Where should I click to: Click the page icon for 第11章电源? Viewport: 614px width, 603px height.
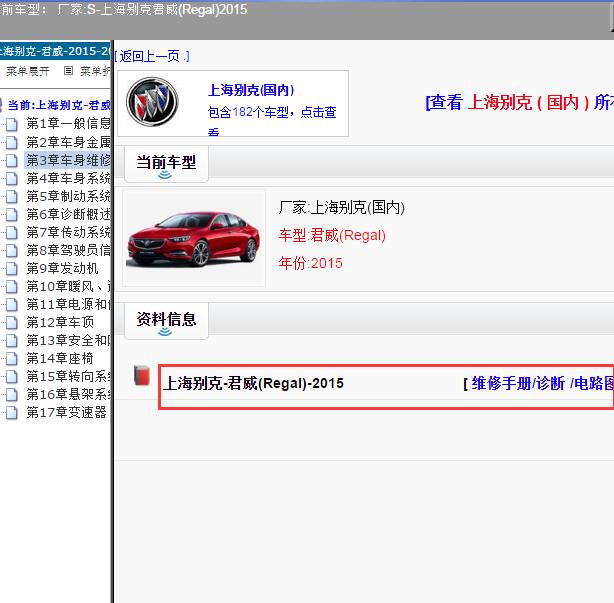tap(12, 305)
